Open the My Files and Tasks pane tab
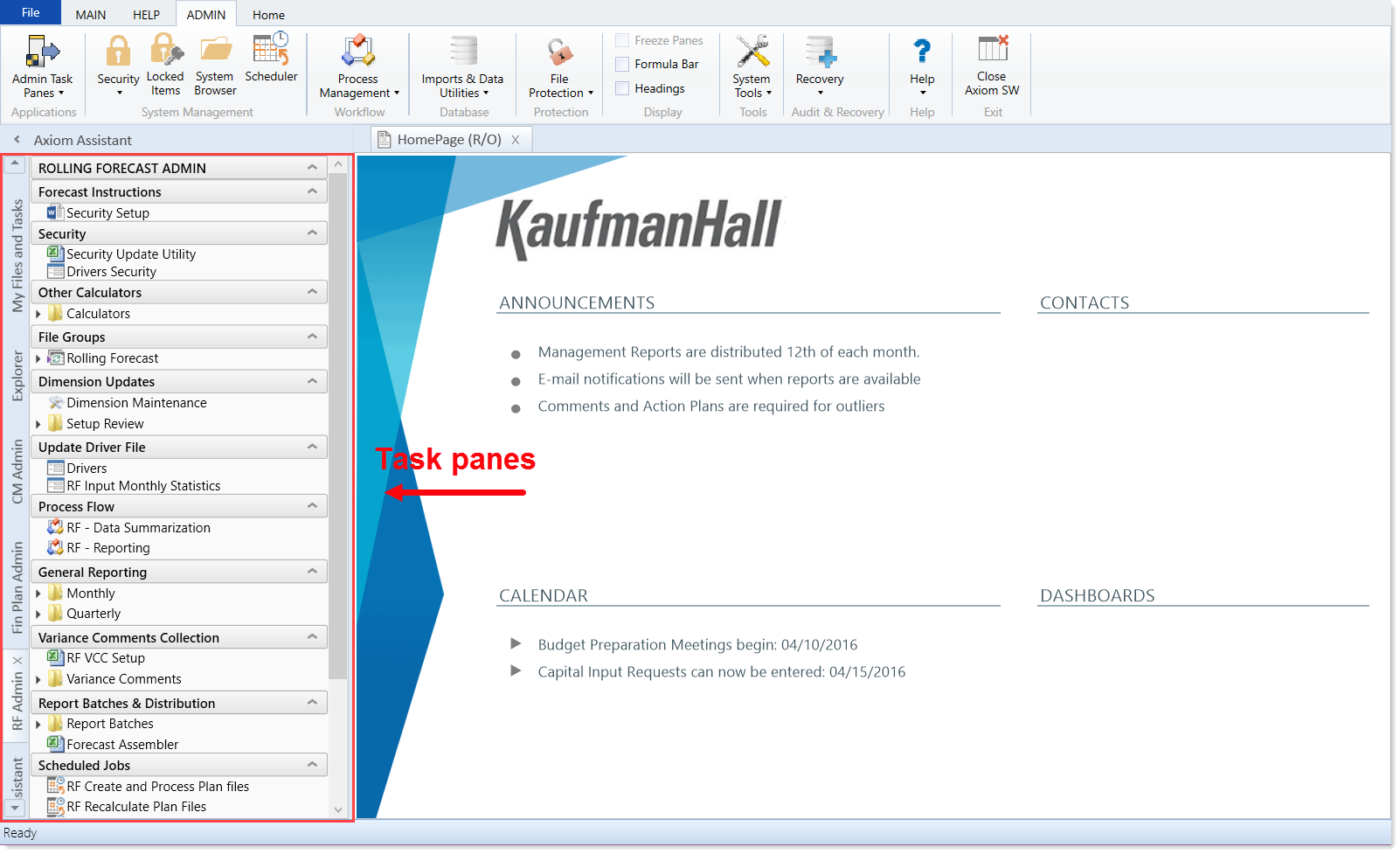Image resolution: width=1400 pixels, height=854 pixels. (17, 255)
